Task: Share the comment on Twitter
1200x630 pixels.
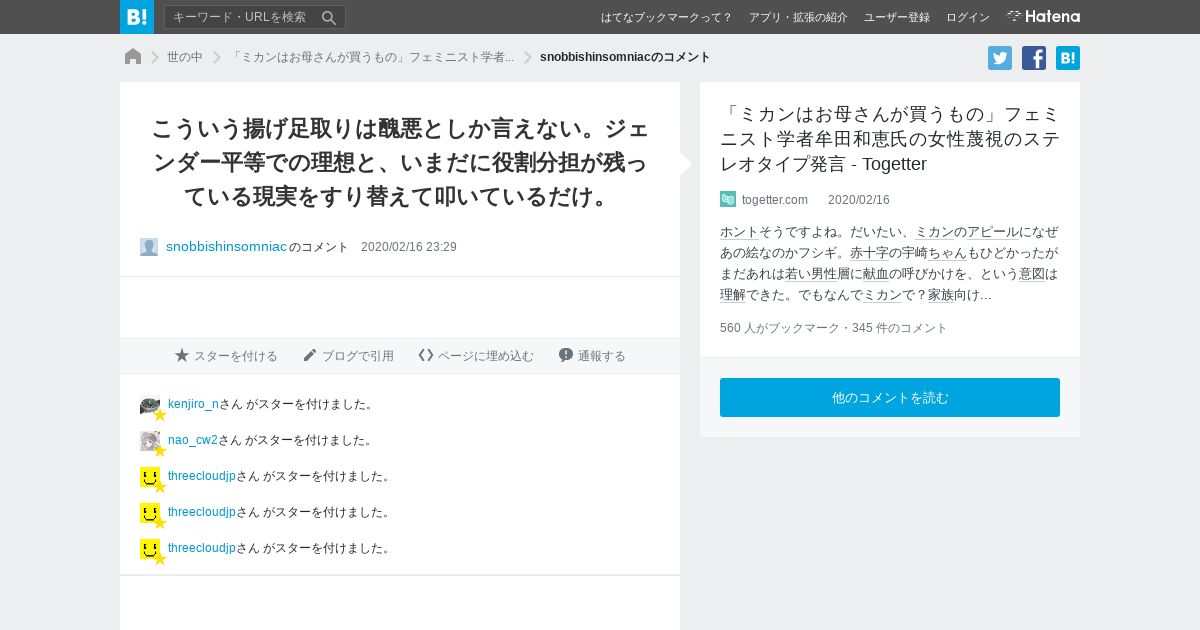Action: 1000,58
